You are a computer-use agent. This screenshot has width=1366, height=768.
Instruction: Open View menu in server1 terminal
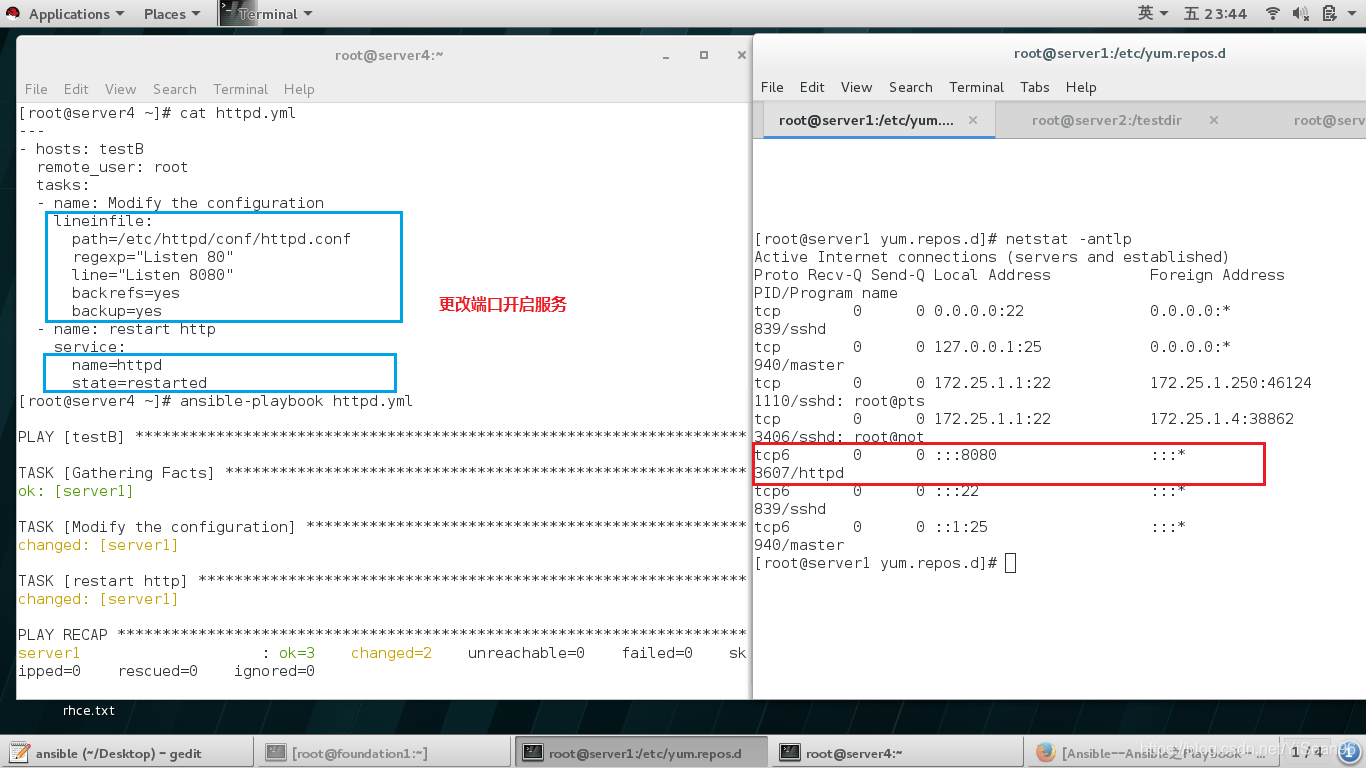(856, 87)
